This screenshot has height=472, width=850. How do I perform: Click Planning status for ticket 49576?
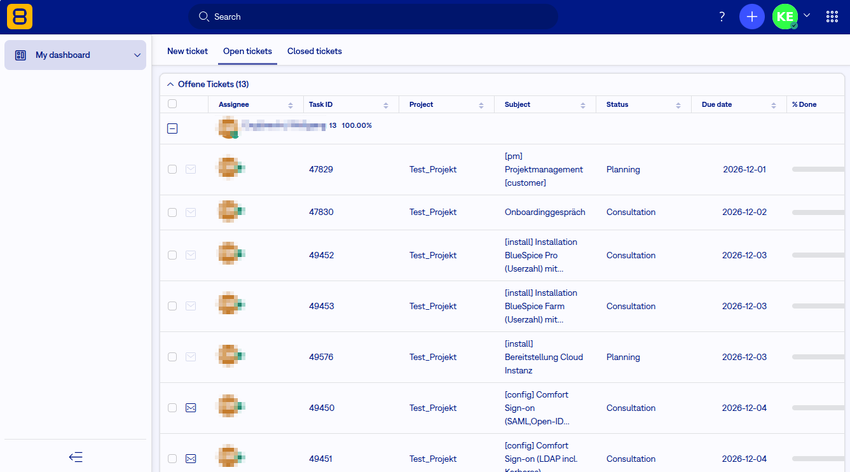[623, 357]
